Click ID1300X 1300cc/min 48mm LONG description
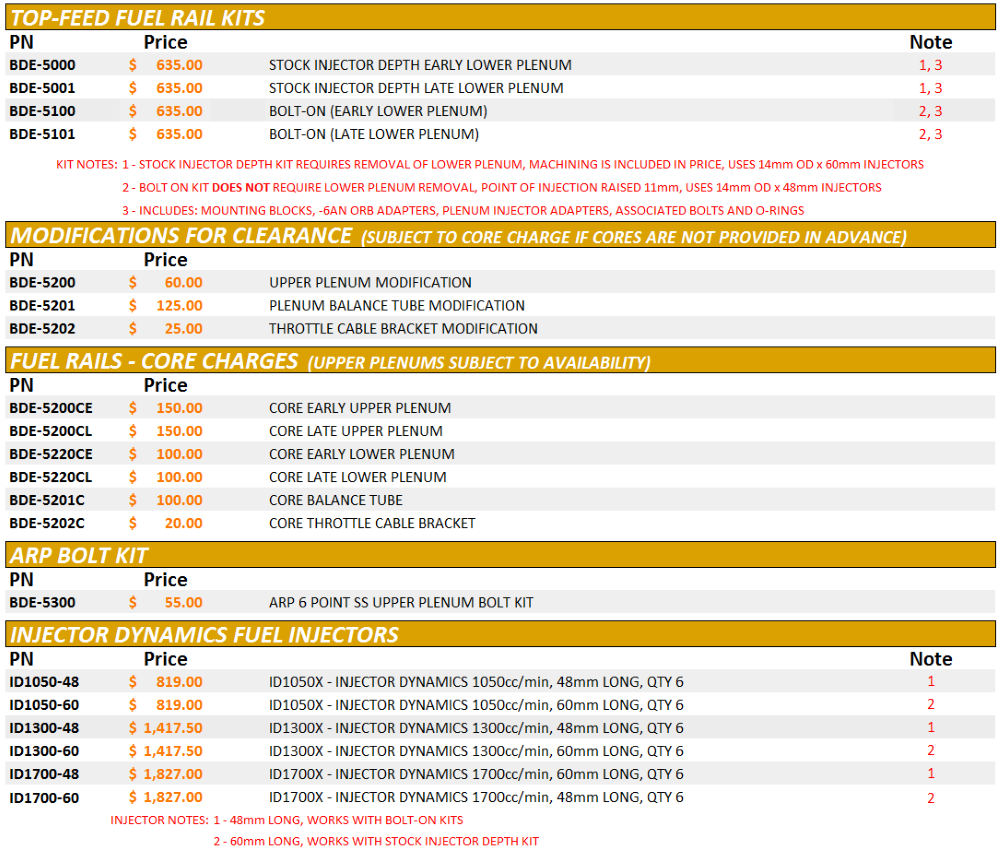 click(x=476, y=728)
